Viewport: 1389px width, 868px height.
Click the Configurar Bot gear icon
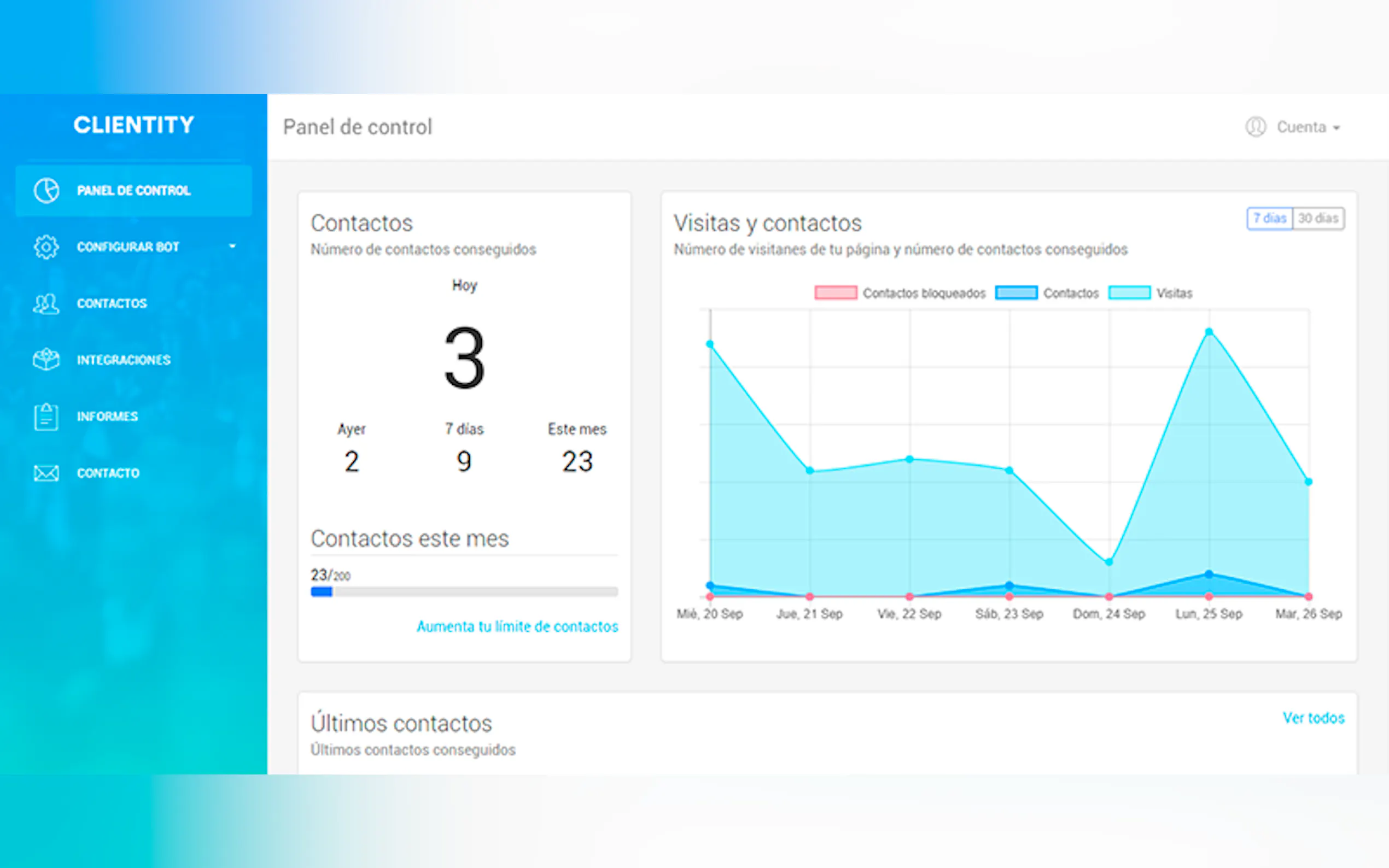click(x=46, y=247)
